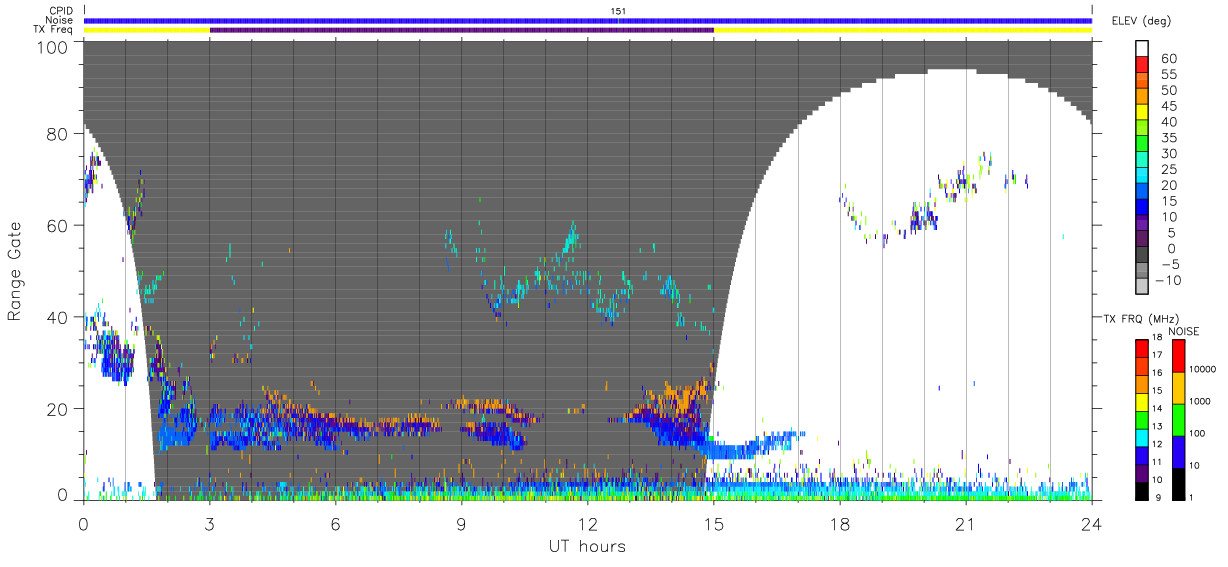Click the "25" label on the ELEV colorbar
Image resolution: width=1228 pixels, height=567 pixels.
point(1168,170)
